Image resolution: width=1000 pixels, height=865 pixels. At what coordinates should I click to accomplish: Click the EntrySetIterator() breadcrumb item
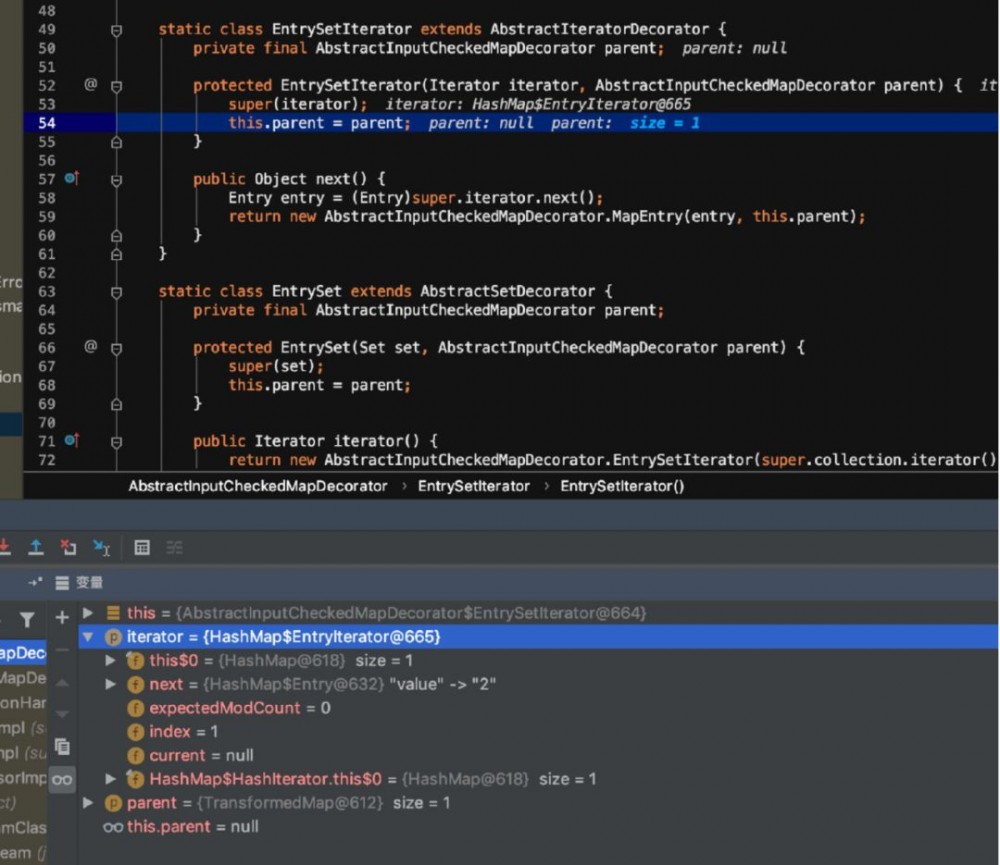pos(622,486)
